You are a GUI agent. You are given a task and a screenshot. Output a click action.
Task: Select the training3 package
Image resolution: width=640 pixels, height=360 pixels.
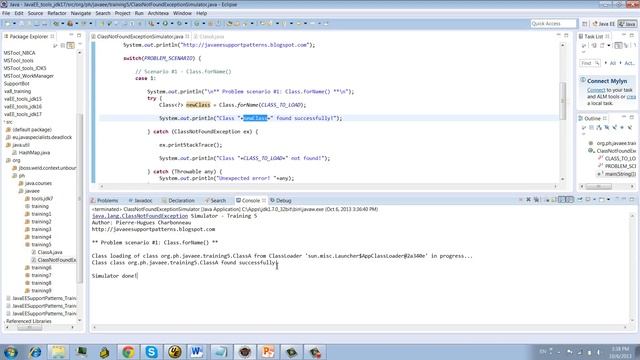(x=38, y=229)
